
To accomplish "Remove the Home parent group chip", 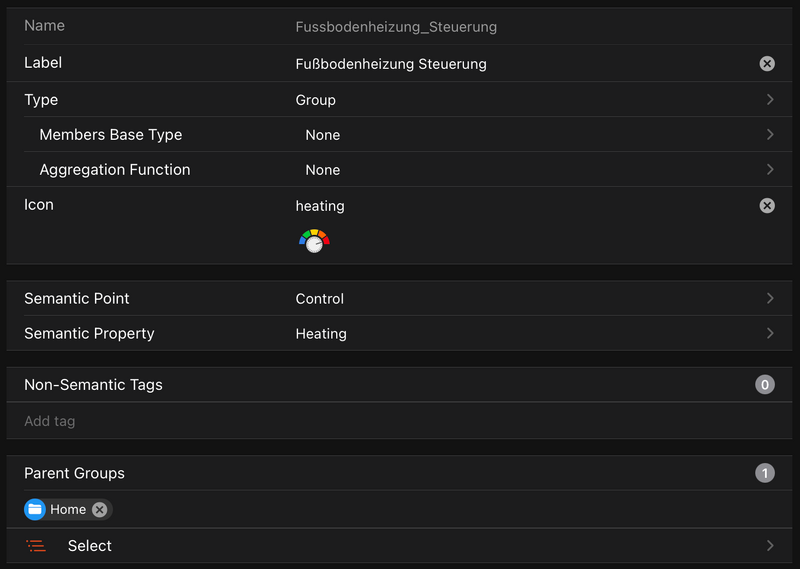I will tap(99, 510).
